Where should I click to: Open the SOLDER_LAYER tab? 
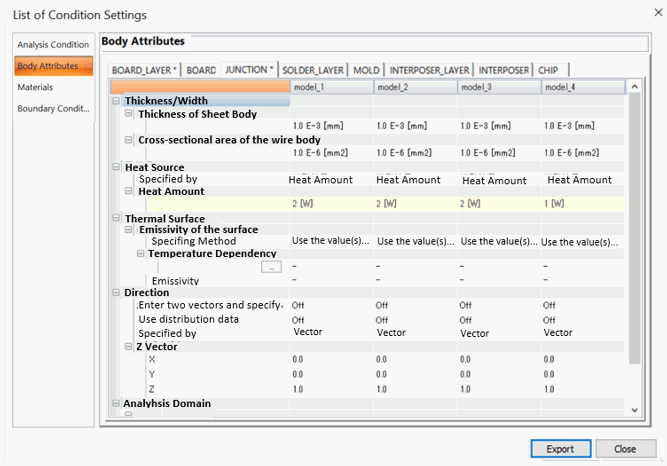(x=313, y=70)
